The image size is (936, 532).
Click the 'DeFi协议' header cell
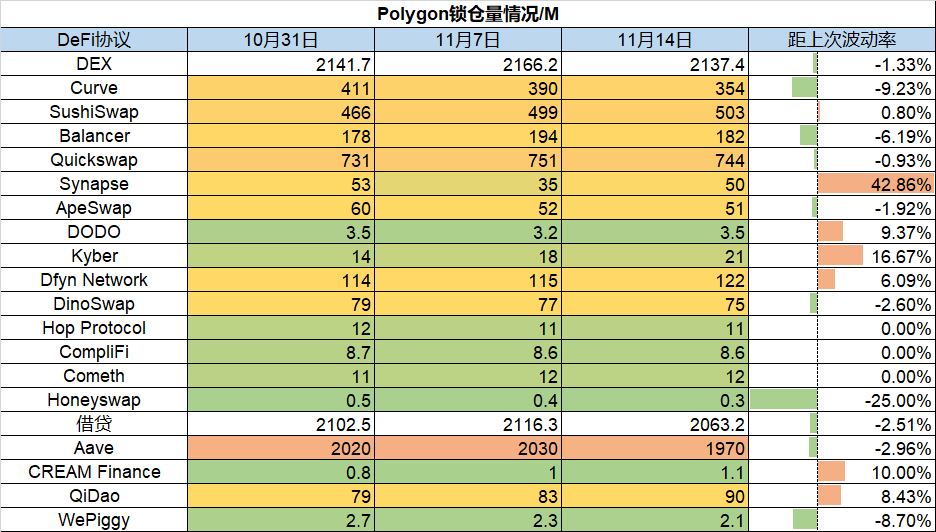pyautogui.click(x=94, y=40)
